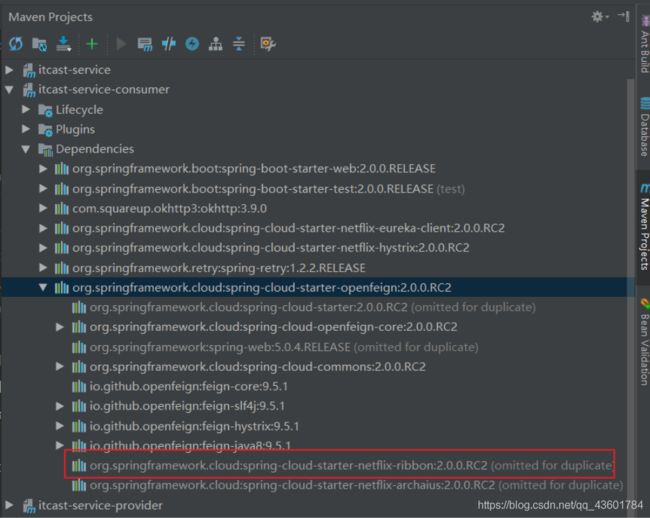This screenshot has width=650, height=518.
Task: Open the Ant Build side tab
Action: 643,45
